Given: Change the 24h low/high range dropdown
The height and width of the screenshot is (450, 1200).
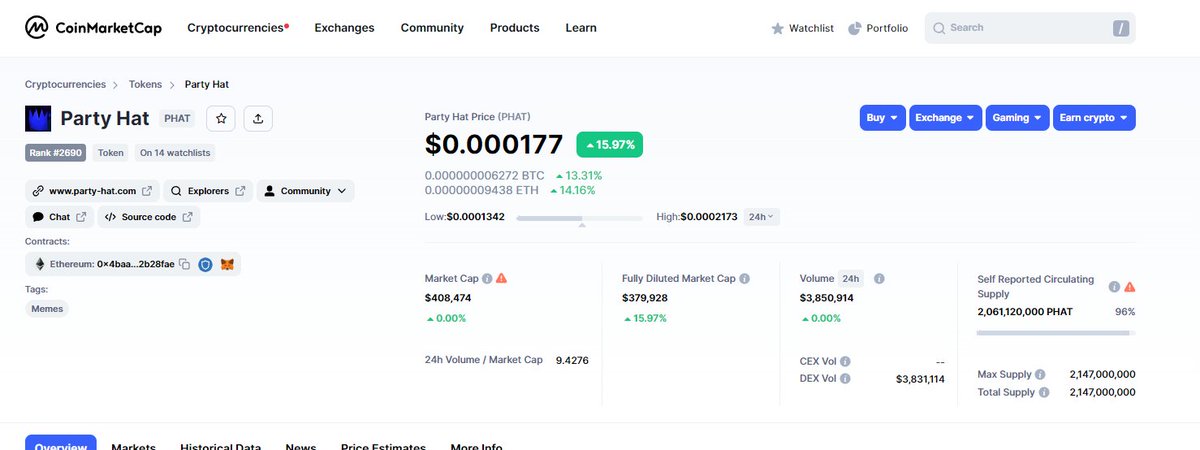Looking at the screenshot, I should coord(763,216).
